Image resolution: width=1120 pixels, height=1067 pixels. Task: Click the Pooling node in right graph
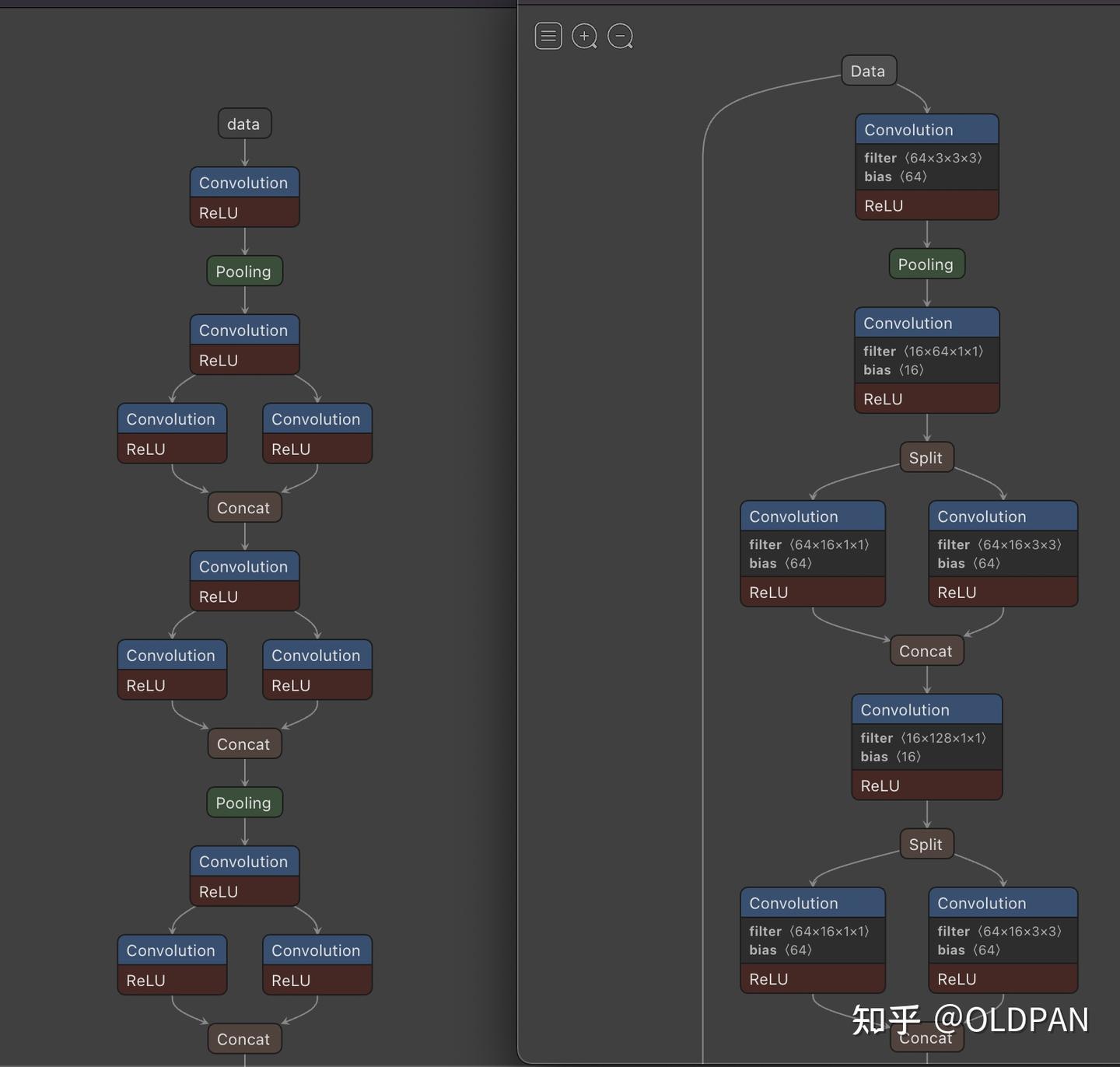coord(927,264)
